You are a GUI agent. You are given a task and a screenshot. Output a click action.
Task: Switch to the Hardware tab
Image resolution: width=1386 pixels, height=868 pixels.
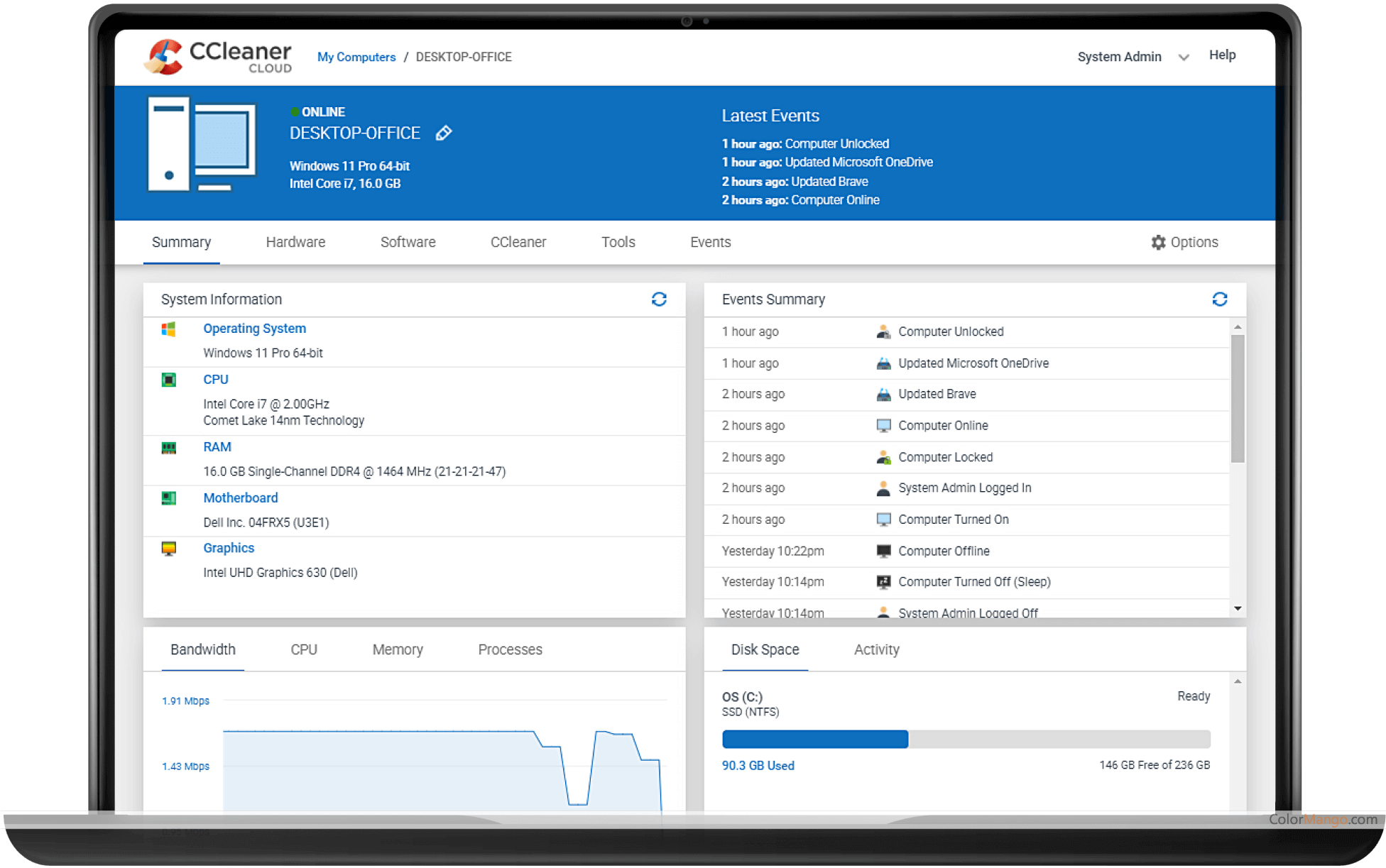[x=295, y=242]
